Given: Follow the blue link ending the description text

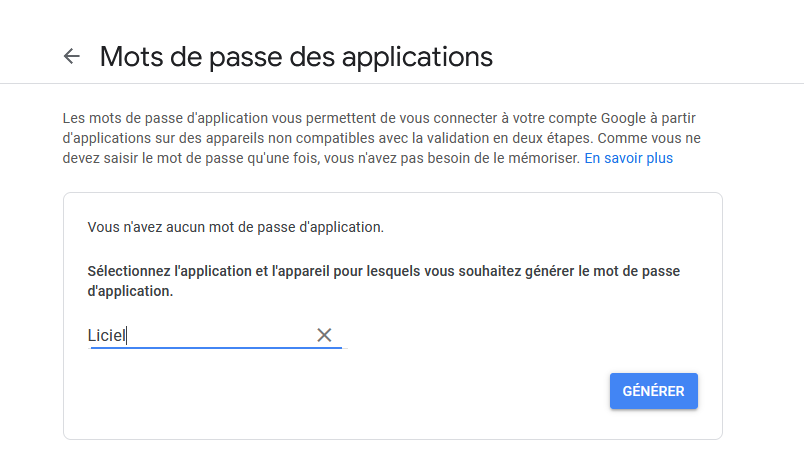Looking at the screenshot, I should [x=629, y=158].
